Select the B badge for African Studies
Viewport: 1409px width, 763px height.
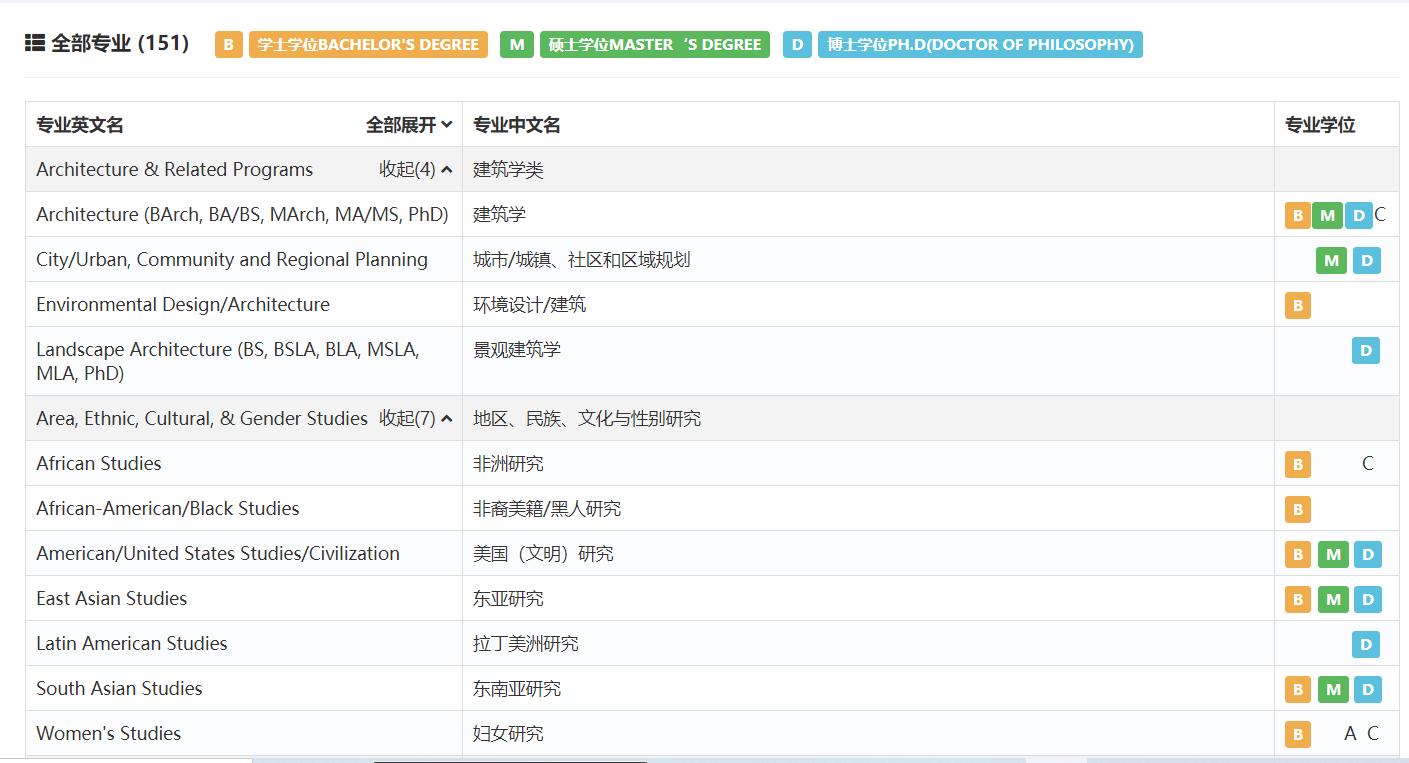[1297, 464]
